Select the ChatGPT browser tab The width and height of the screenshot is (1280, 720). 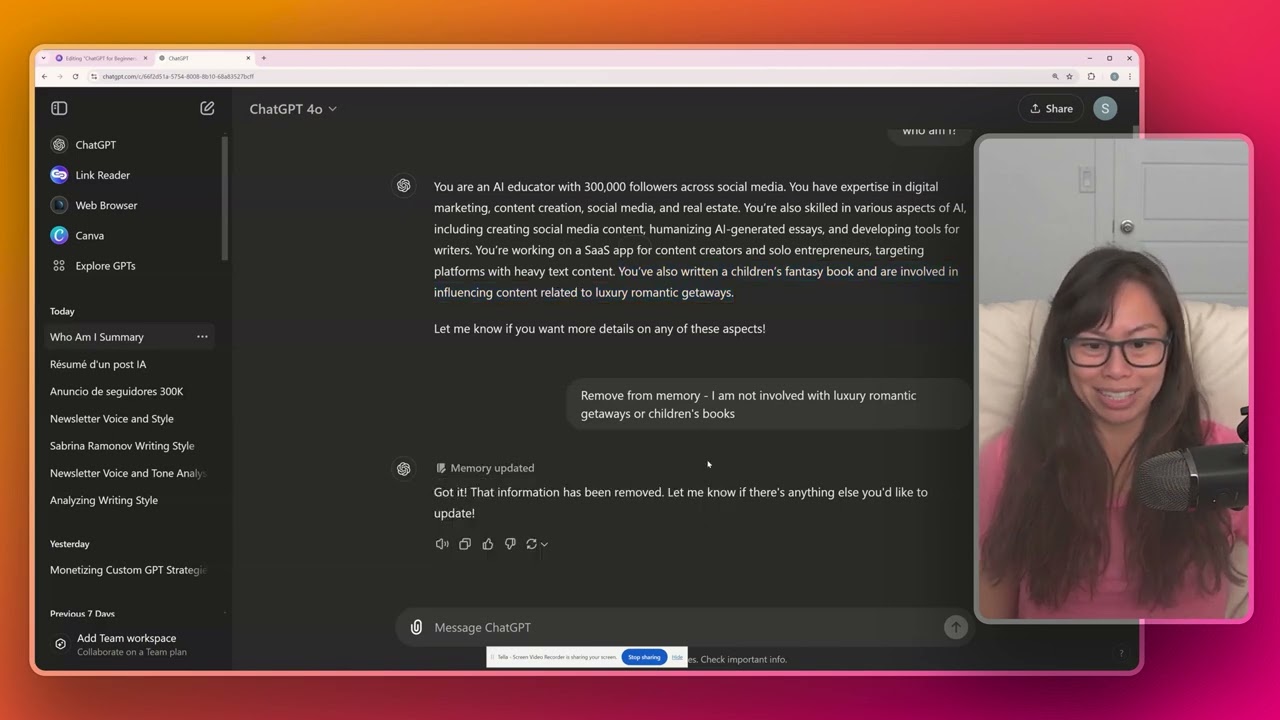[203, 58]
